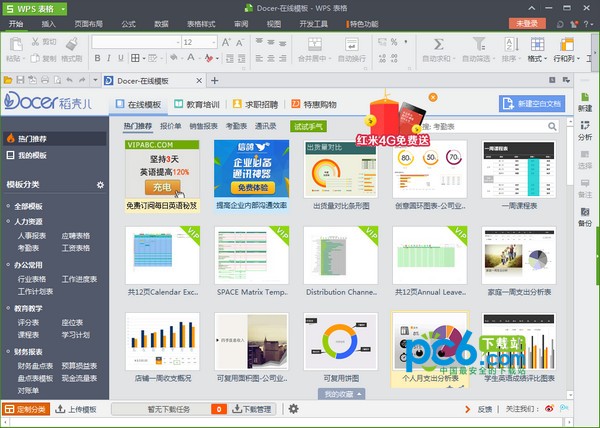Switch to the 教育培训 tab
Screen dimensions: 600x428
[x=196, y=104]
